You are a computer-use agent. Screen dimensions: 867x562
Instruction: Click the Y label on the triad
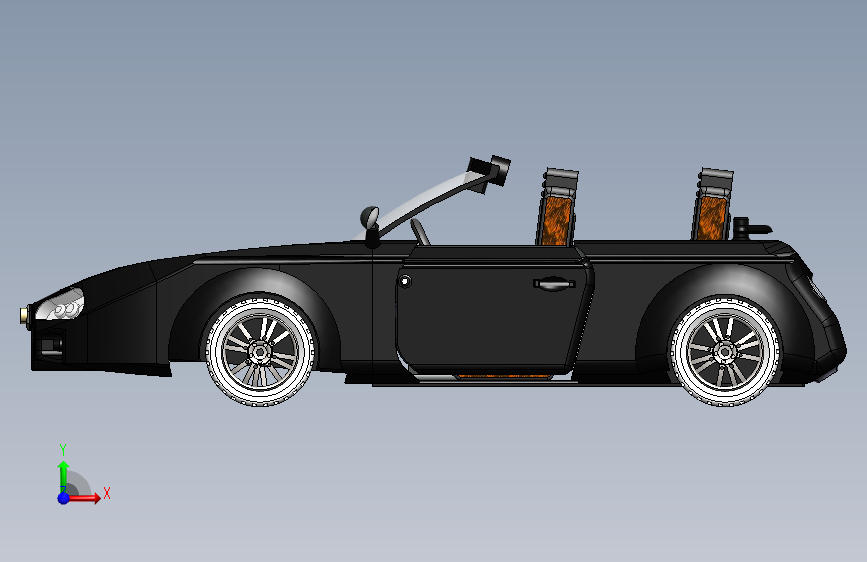63,449
